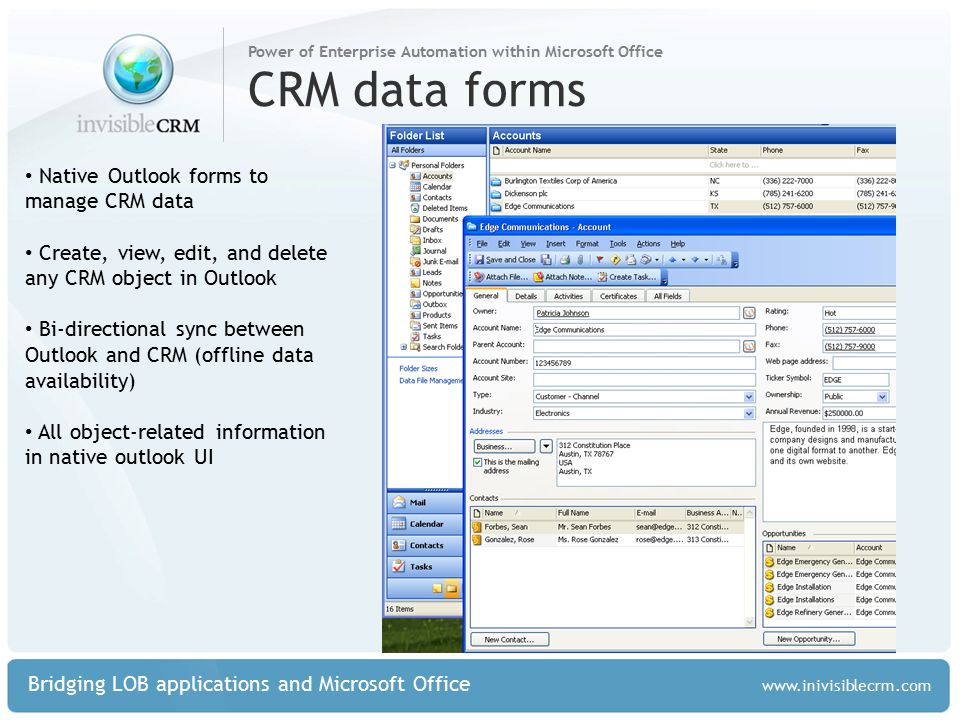This screenshot has height=720, width=960.
Task: Click the New Contact button
Action: pyautogui.click(x=509, y=640)
